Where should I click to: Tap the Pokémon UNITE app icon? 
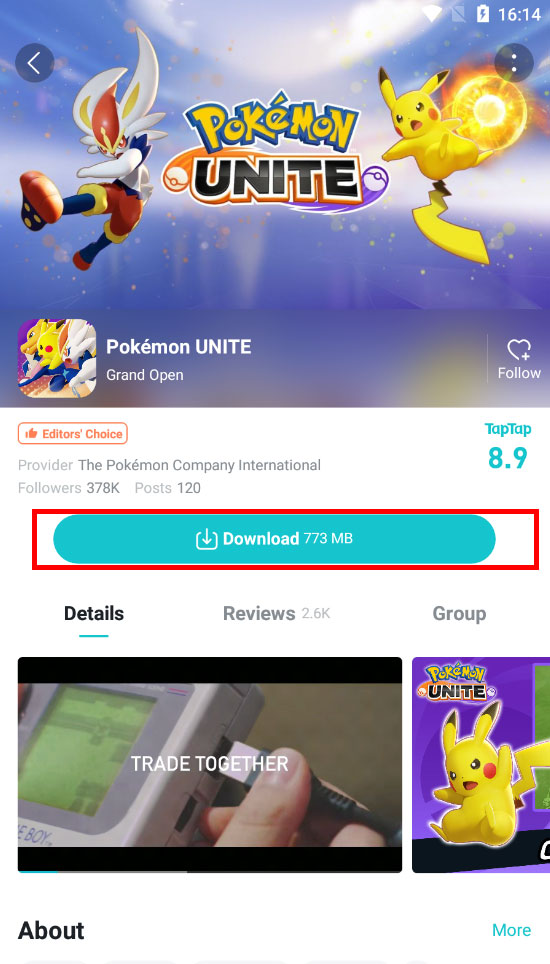pyautogui.click(x=57, y=358)
